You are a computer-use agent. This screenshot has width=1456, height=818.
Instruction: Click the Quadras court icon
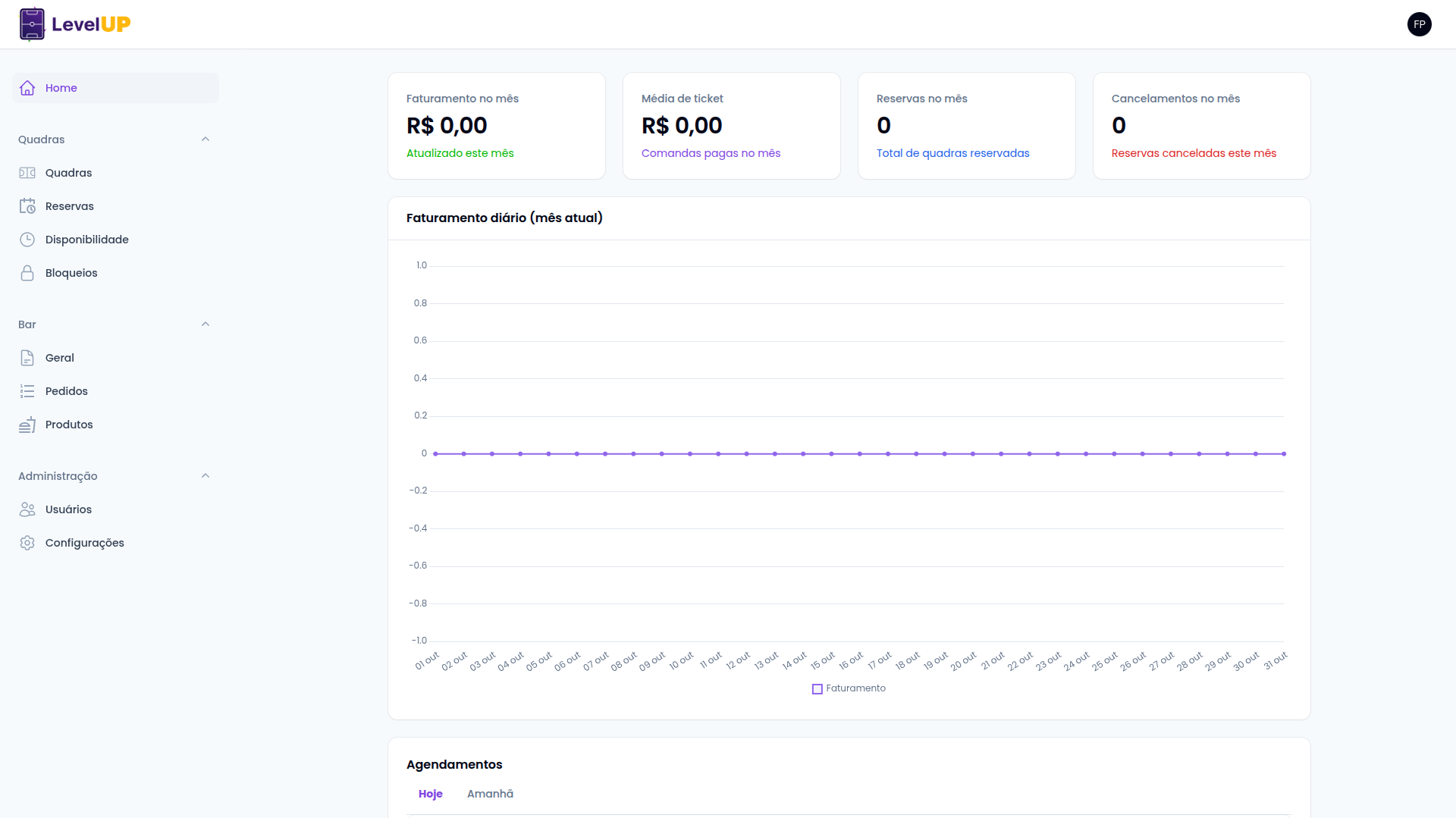tap(27, 173)
